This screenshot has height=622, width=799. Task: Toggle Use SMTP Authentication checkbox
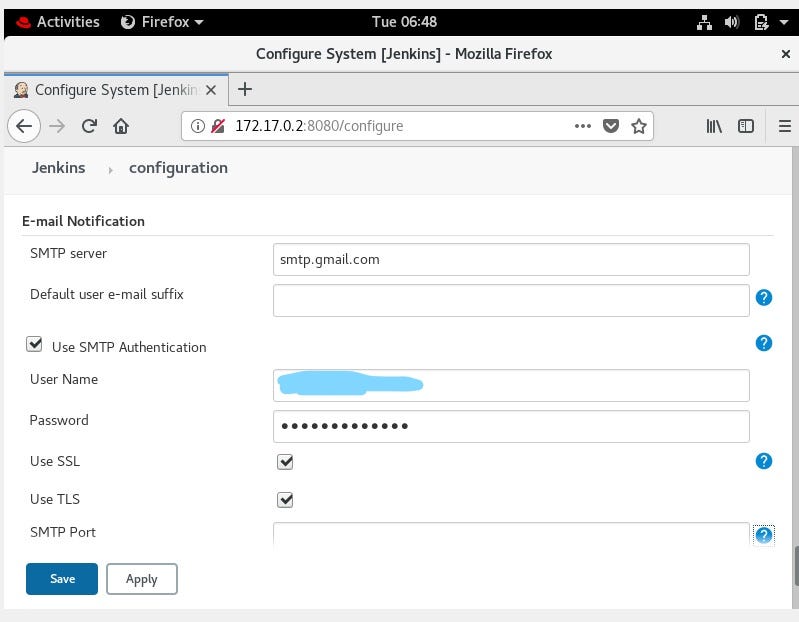pos(34,344)
